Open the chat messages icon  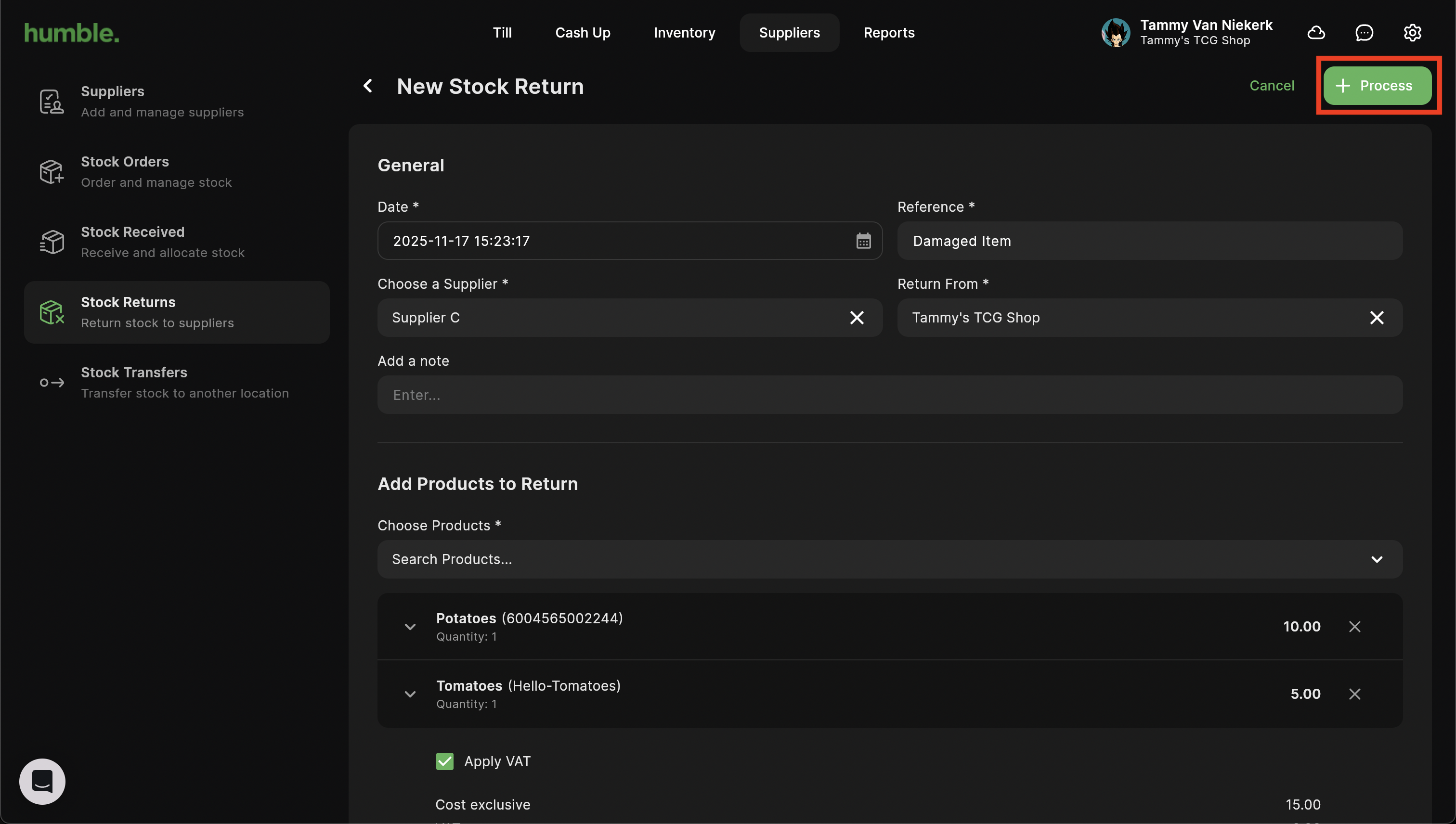click(1364, 33)
